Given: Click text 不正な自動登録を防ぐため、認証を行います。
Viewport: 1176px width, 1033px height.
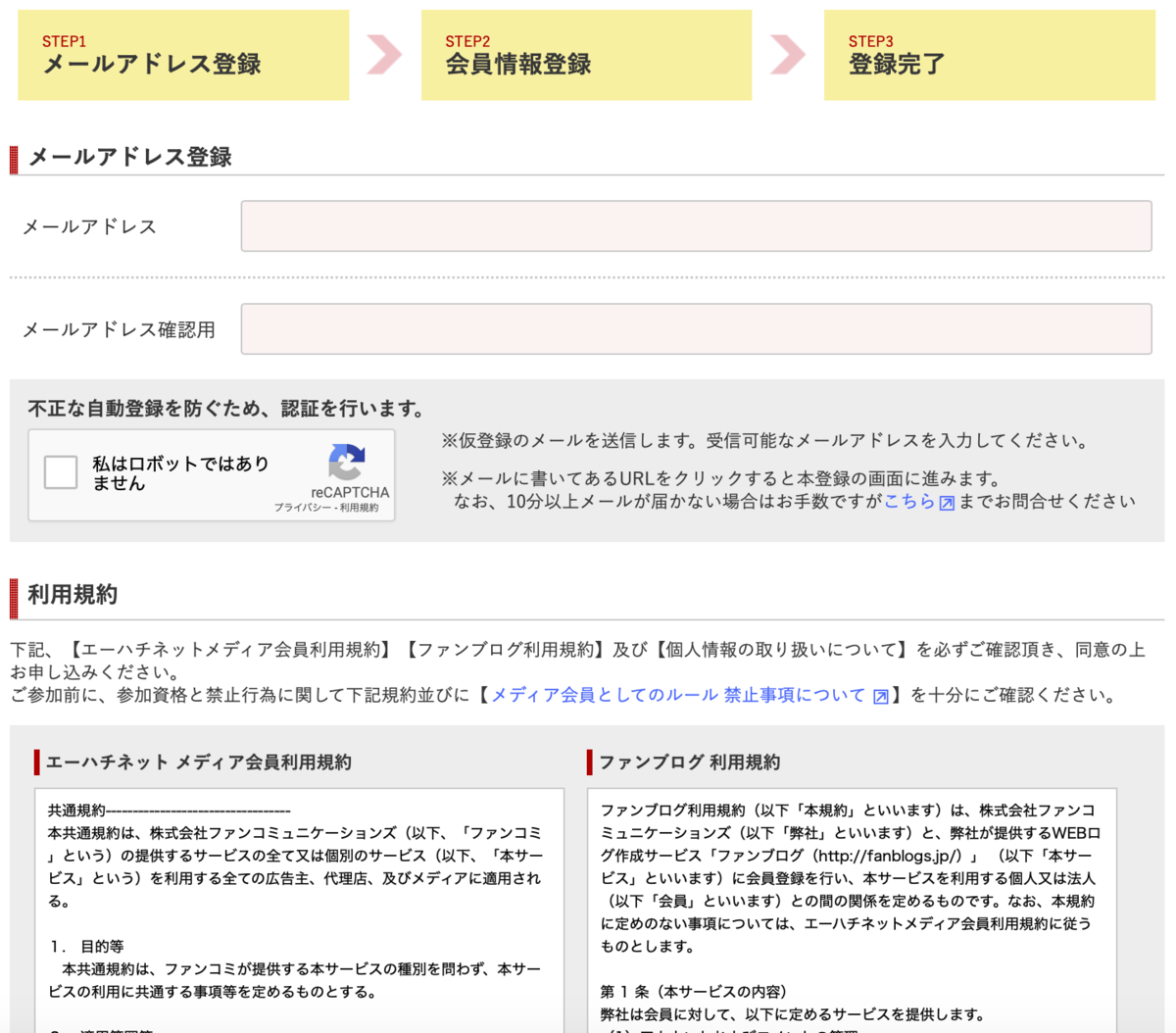Looking at the screenshot, I should 227,409.
